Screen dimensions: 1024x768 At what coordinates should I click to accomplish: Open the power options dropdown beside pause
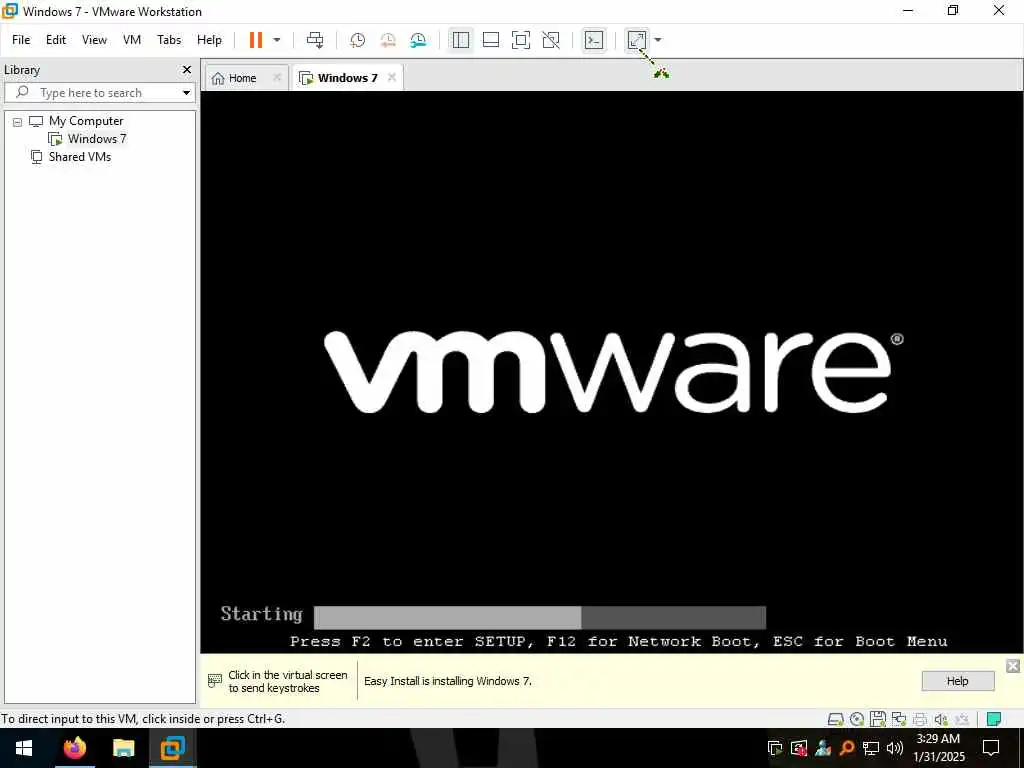[277, 40]
